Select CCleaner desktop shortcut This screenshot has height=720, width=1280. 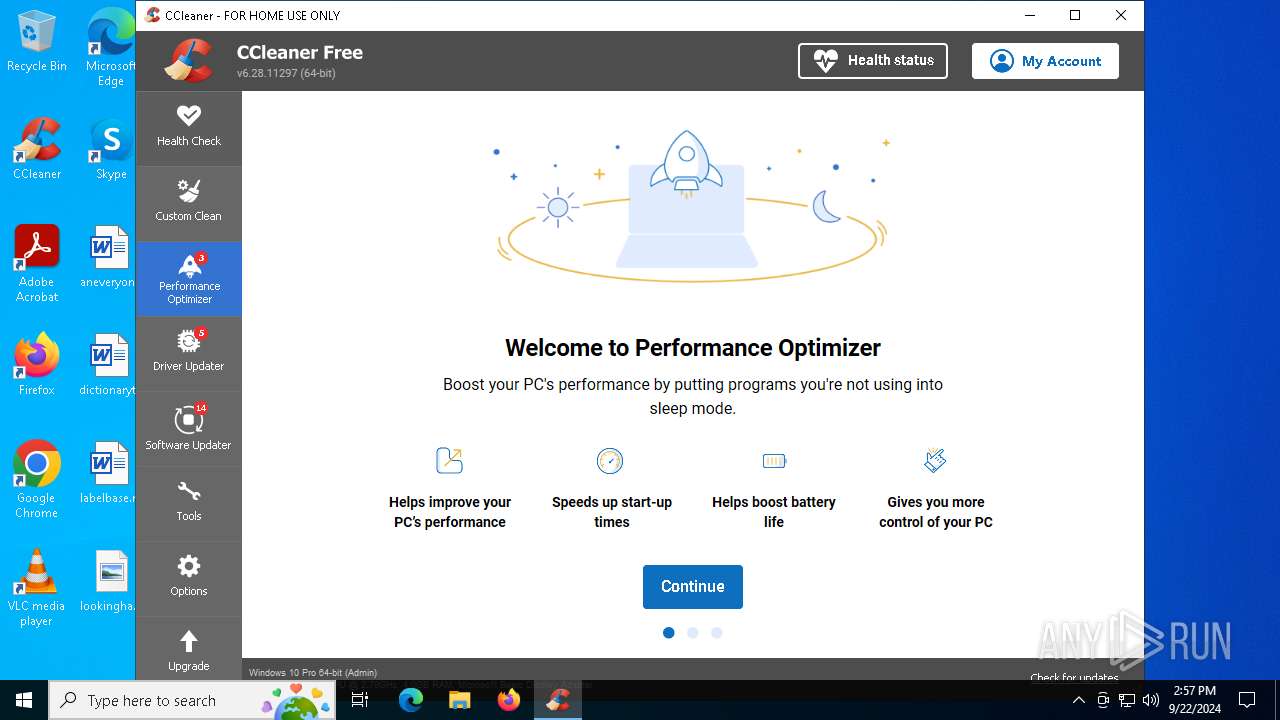pyautogui.click(x=37, y=149)
